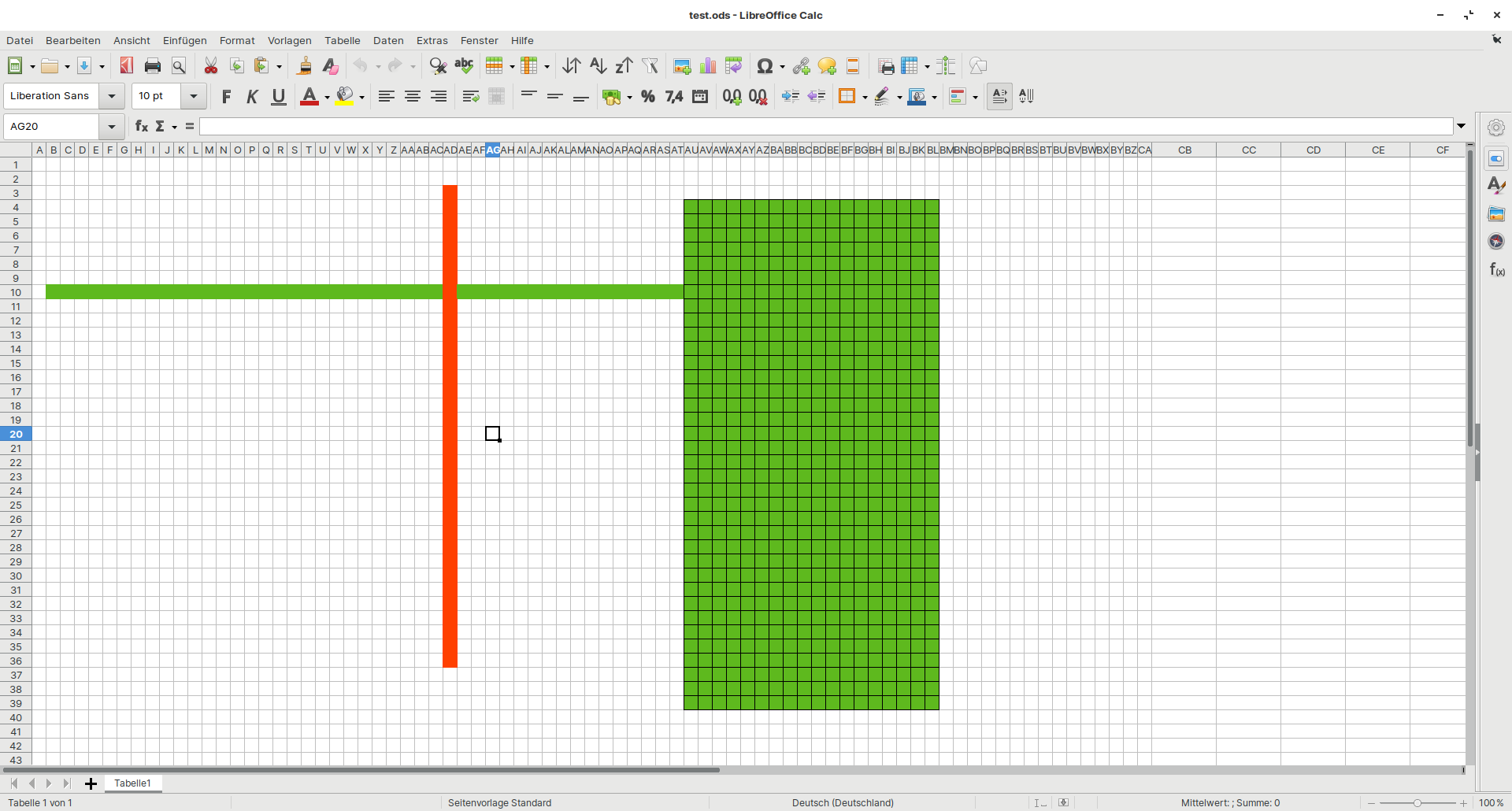
Task: Toggle left-to-right text direction button
Action: 999,96
